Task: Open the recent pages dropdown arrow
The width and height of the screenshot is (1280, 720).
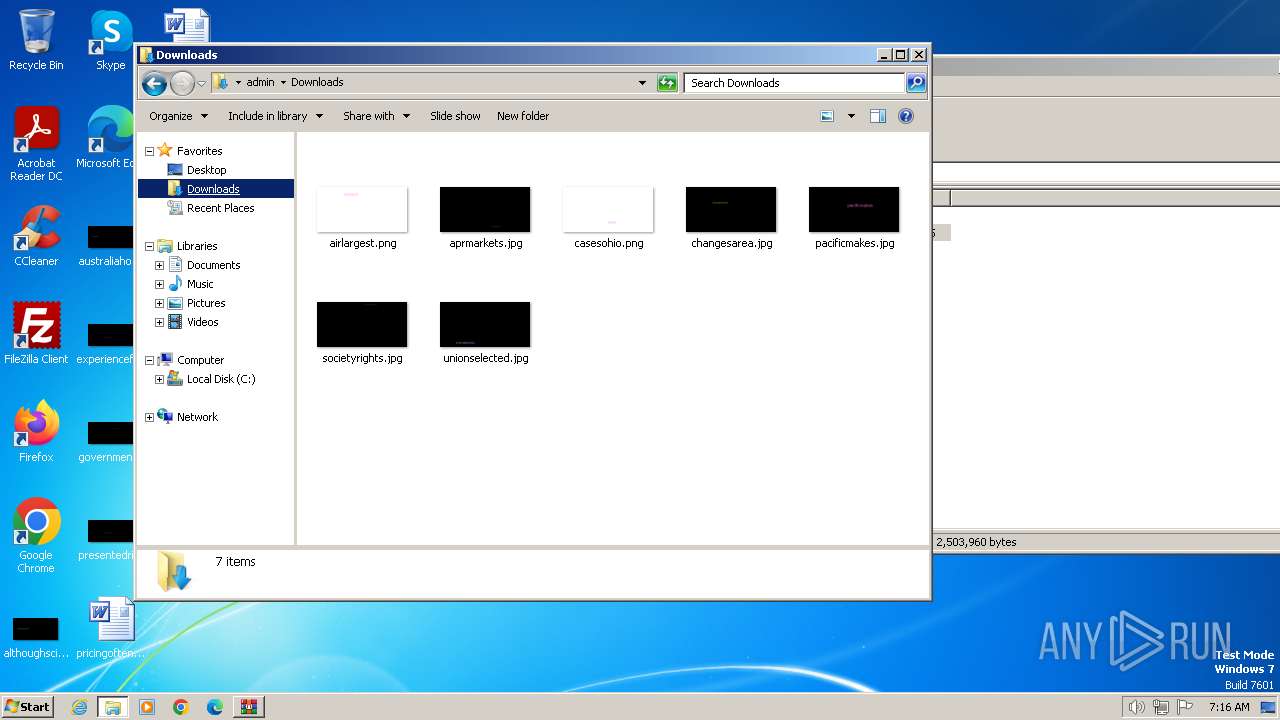Action: [x=201, y=83]
